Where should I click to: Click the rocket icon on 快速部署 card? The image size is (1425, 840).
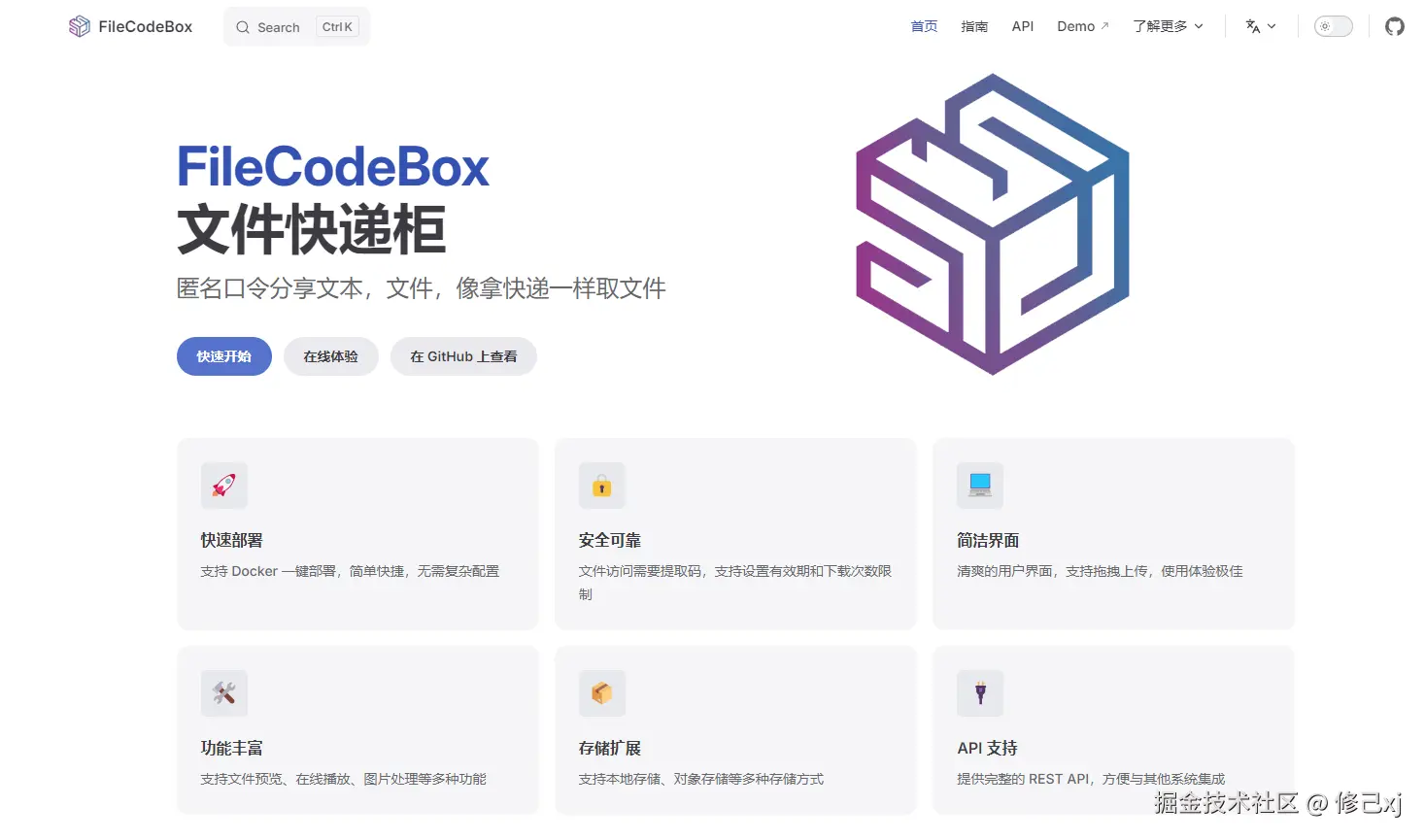pyautogui.click(x=224, y=485)
